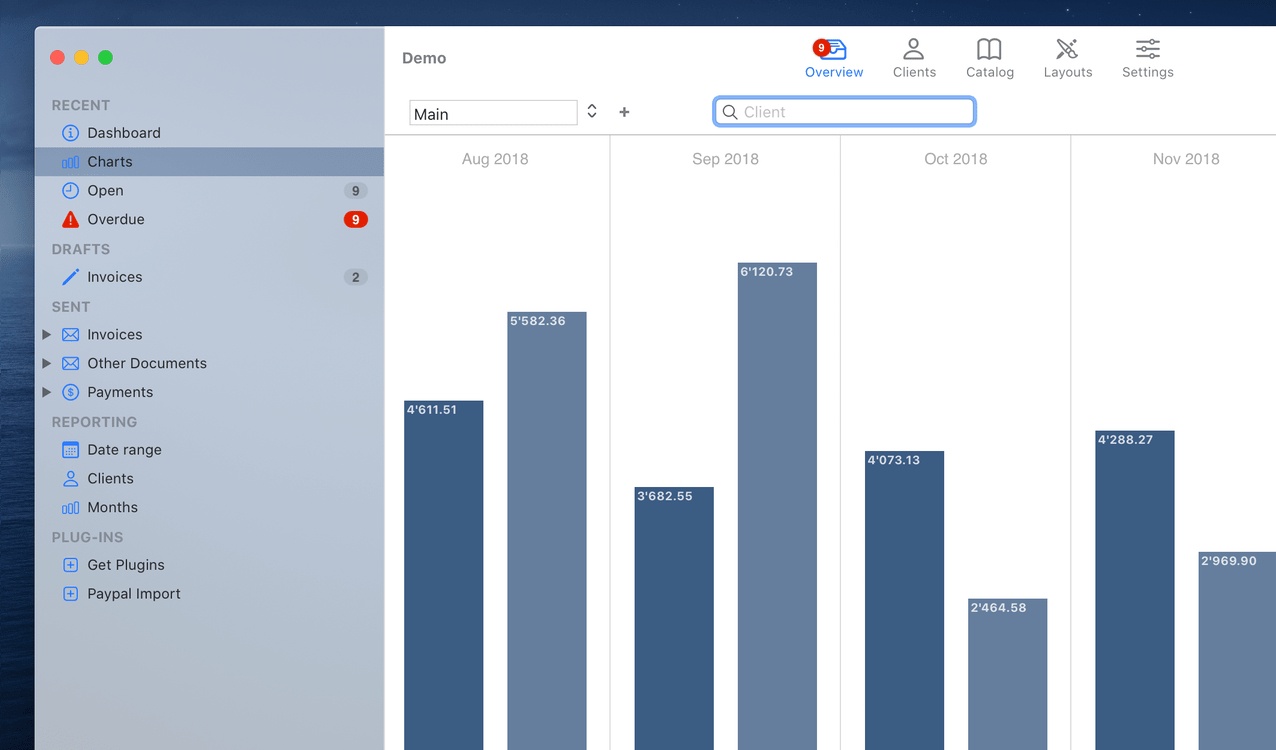This screenshot has height=750, width=1276.
Task: Click the Get Plugins plus icon
Action: 70,565
